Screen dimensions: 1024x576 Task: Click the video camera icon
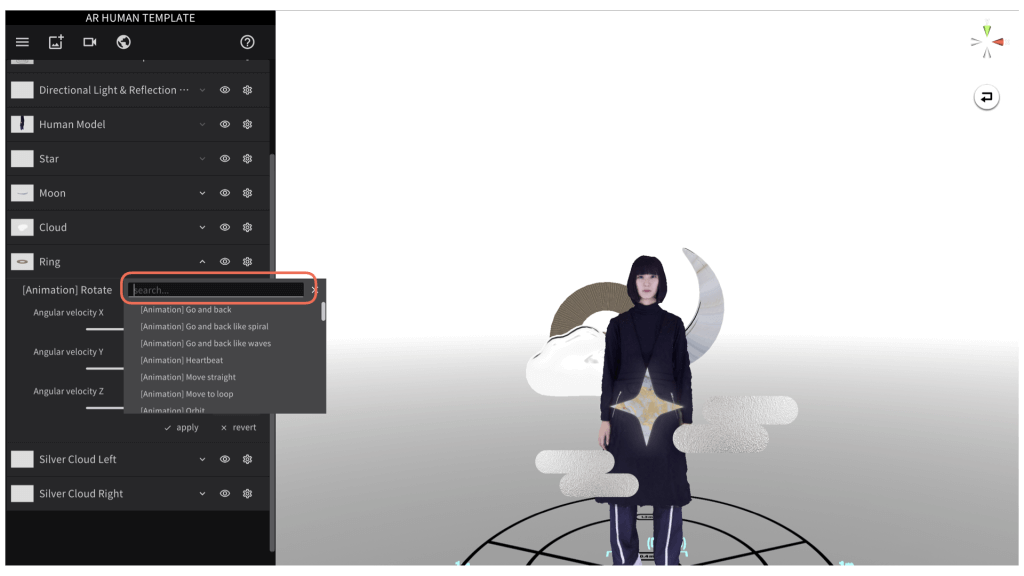click(90, 42)
